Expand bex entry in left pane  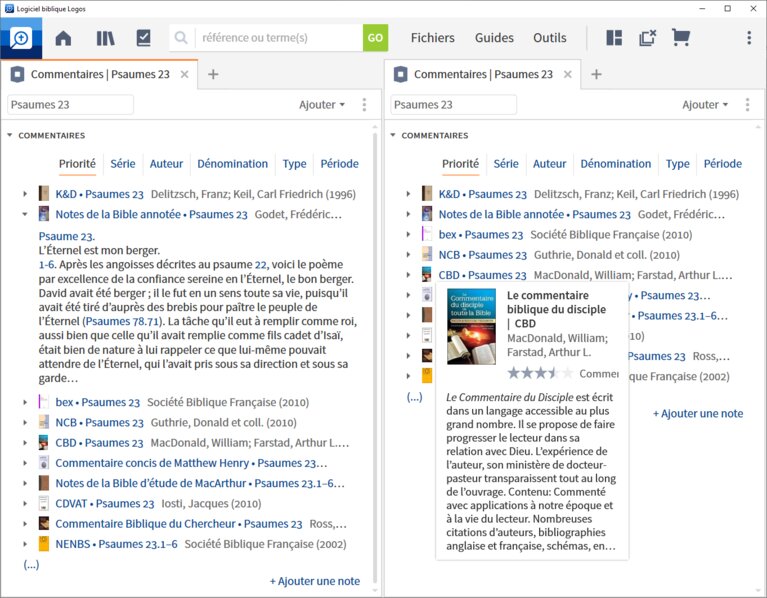coord(25,402)
